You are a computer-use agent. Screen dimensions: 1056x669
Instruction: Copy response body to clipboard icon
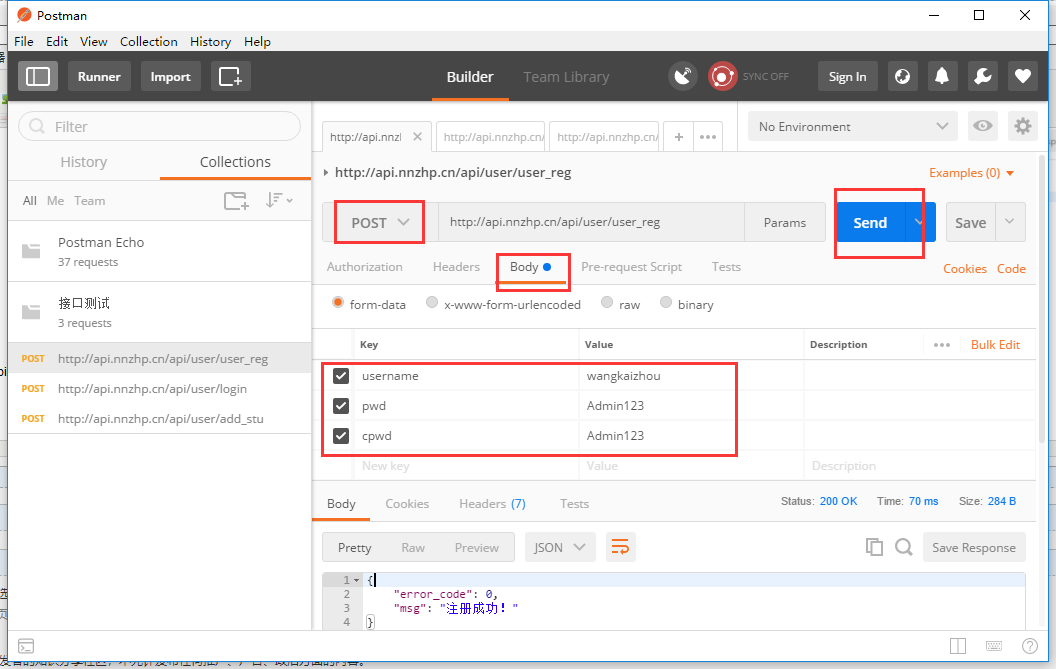874,547
